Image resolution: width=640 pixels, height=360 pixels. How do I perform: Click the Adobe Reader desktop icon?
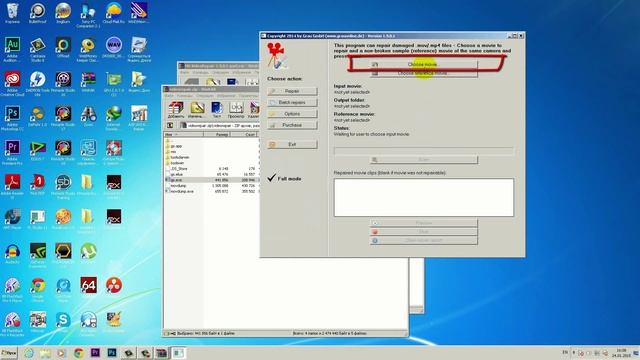(13, 187)
